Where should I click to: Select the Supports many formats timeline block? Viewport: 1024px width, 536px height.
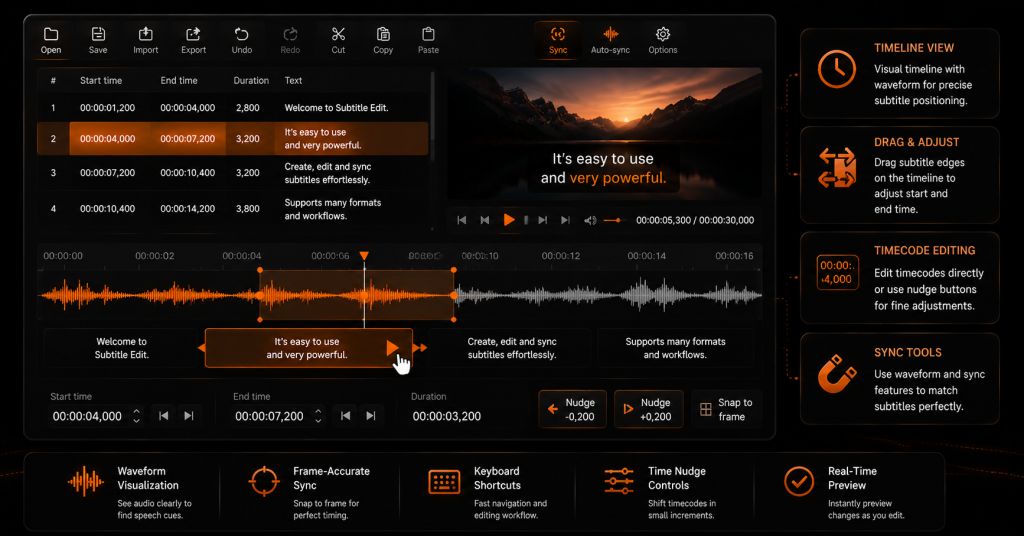675,348
